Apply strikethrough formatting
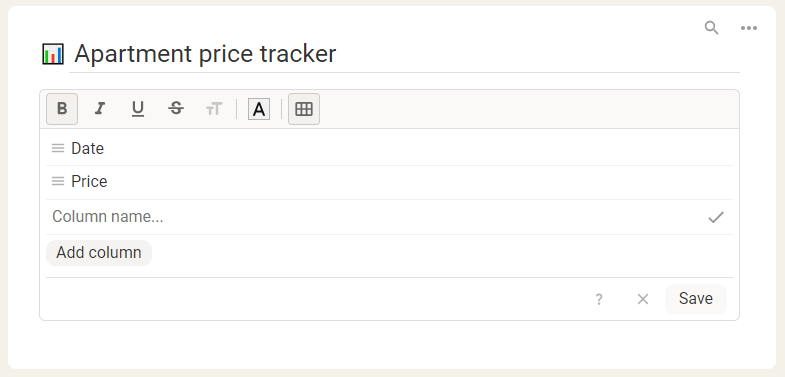The height and width of the screenshot is (377, 785). click(176, 109)
